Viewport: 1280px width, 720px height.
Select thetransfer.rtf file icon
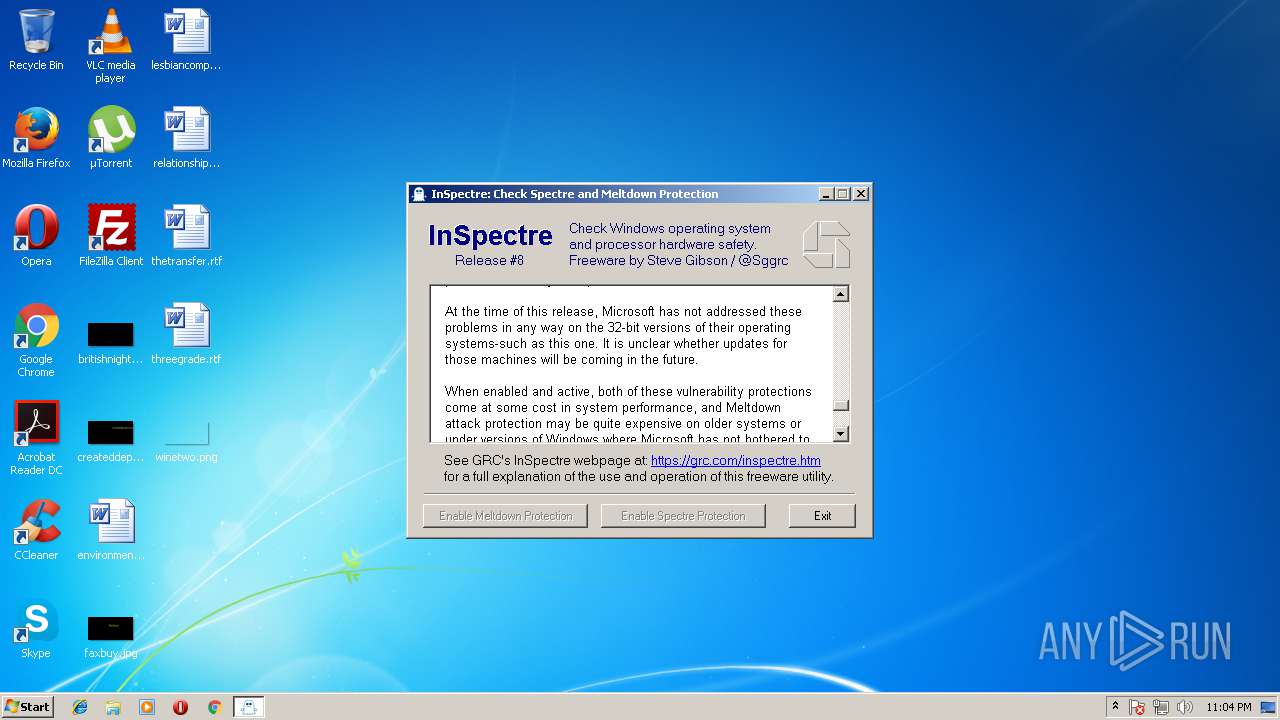[x=186, y=236]
